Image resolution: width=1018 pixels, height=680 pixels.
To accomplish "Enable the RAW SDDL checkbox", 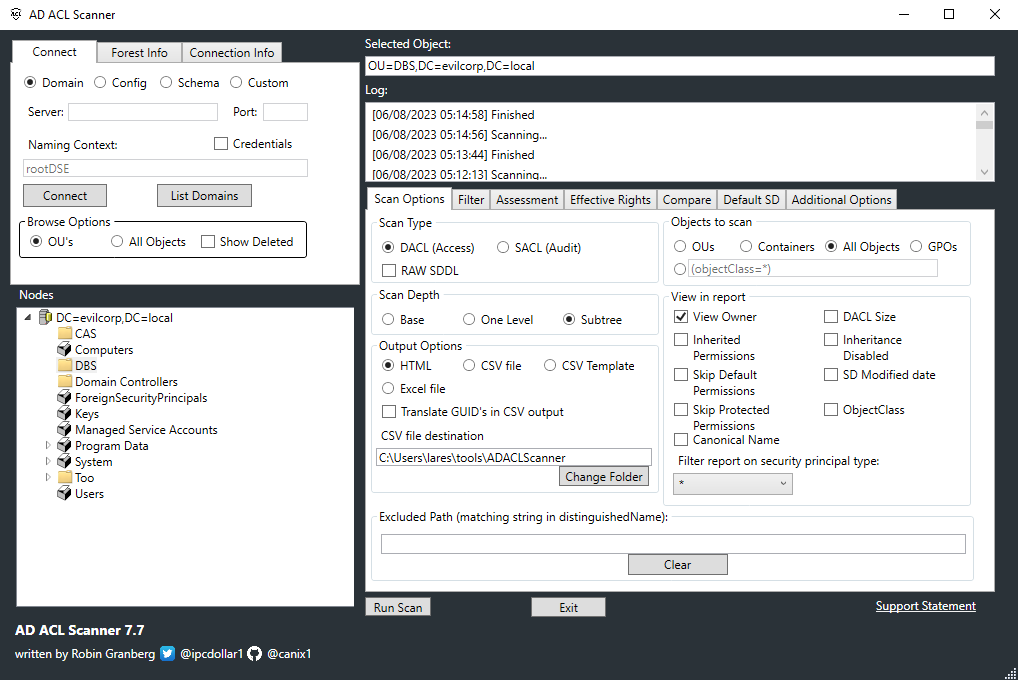I will [389, 269].
